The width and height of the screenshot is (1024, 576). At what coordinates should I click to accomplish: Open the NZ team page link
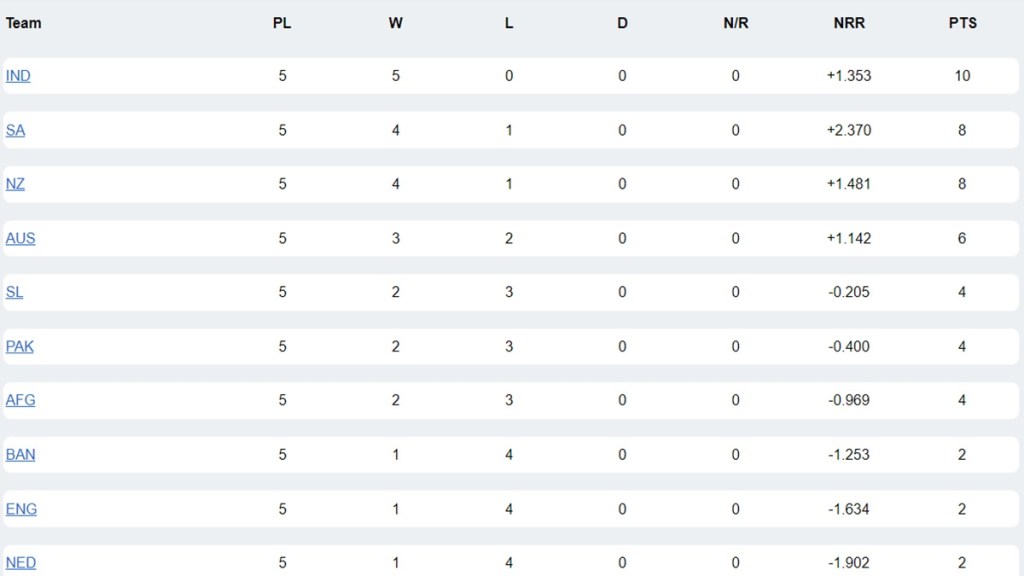pos(14,184)
